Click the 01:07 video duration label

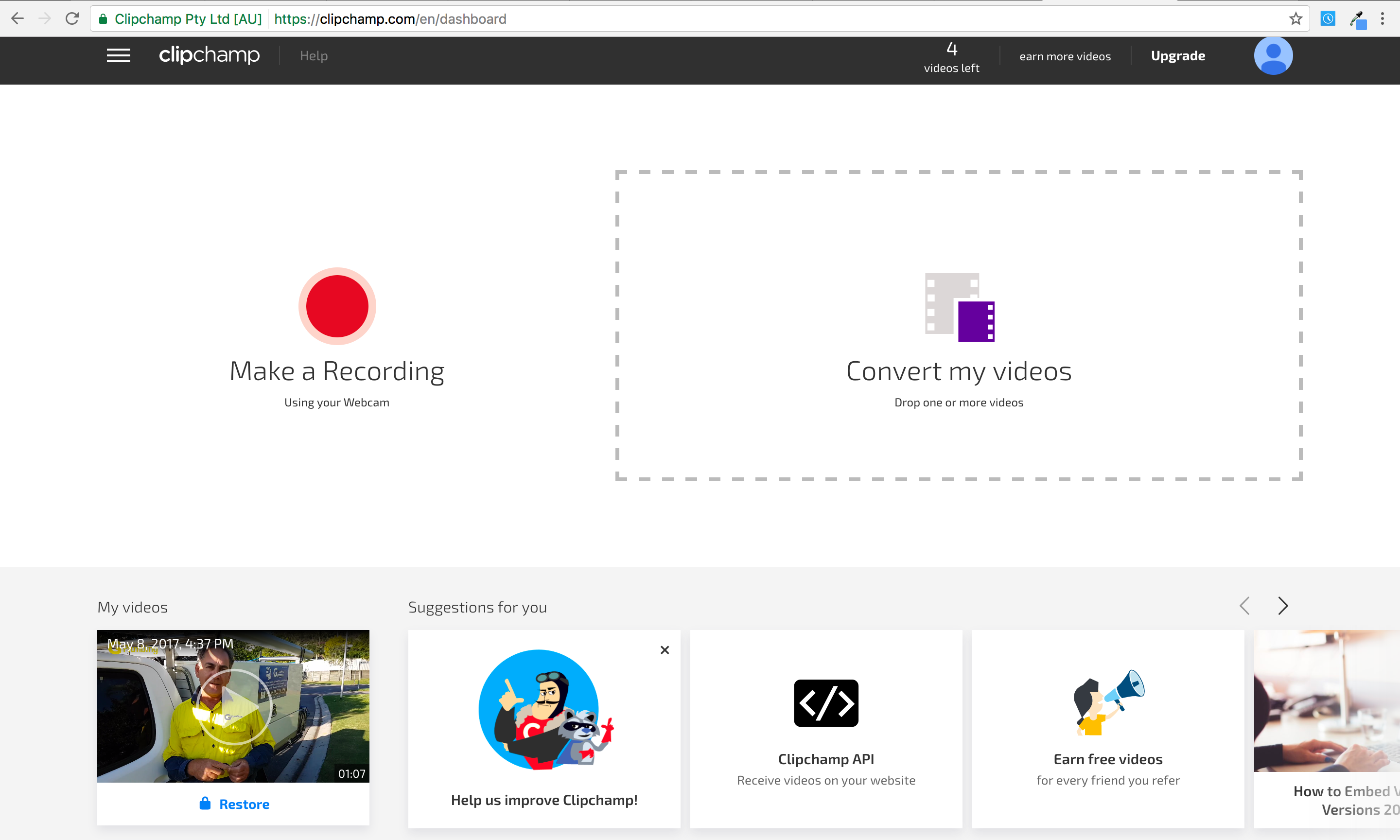point(352,774)
